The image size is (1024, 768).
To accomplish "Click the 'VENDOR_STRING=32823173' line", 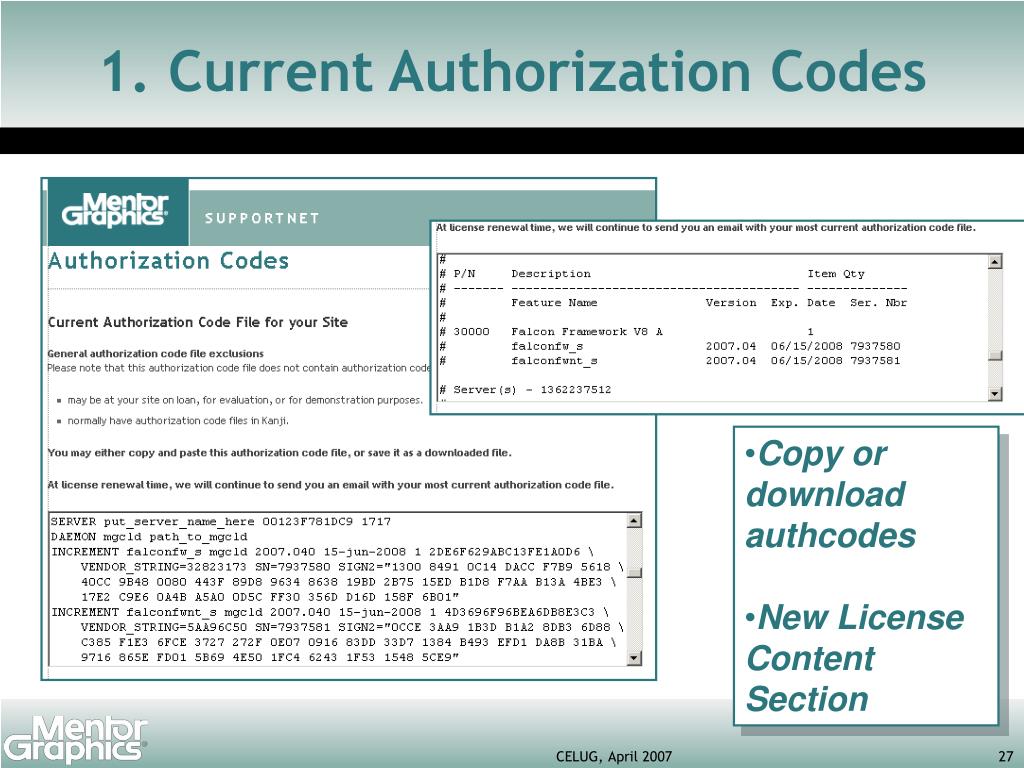I will 353,567.
